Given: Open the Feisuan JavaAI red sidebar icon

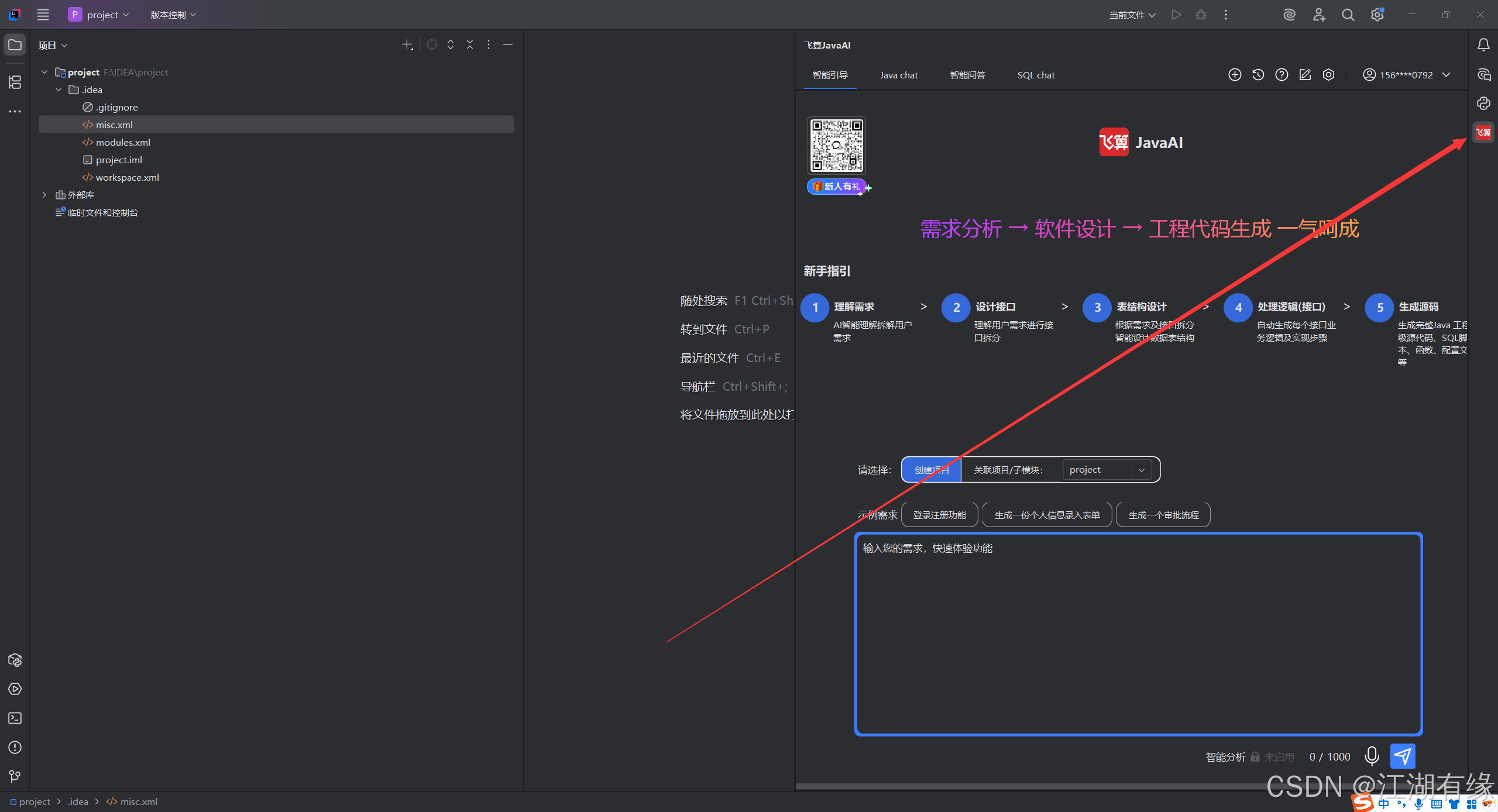Looking at the screenshot, I should [1483, 133].
